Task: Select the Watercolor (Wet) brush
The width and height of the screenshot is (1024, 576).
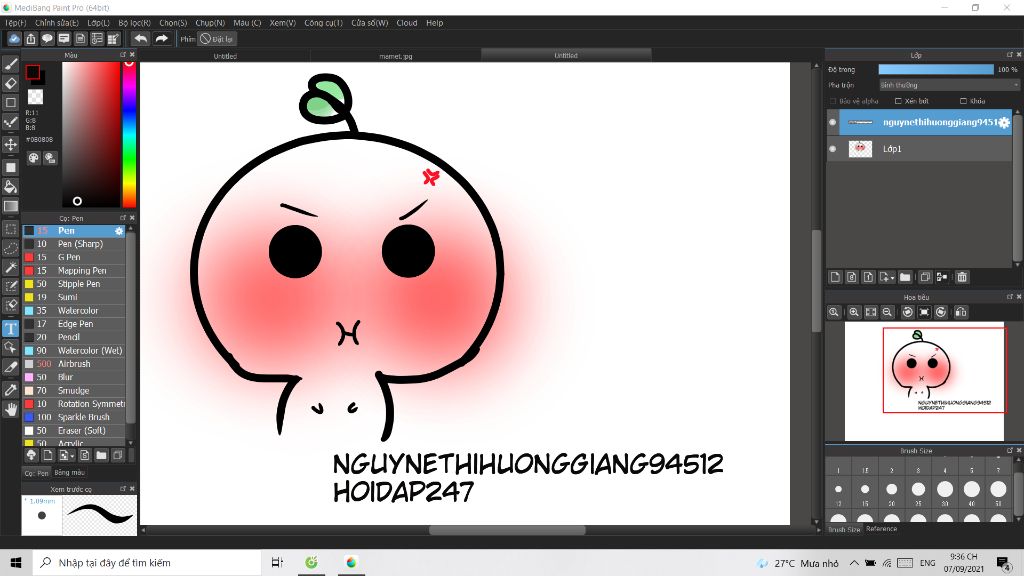Action: click(74, 351)
